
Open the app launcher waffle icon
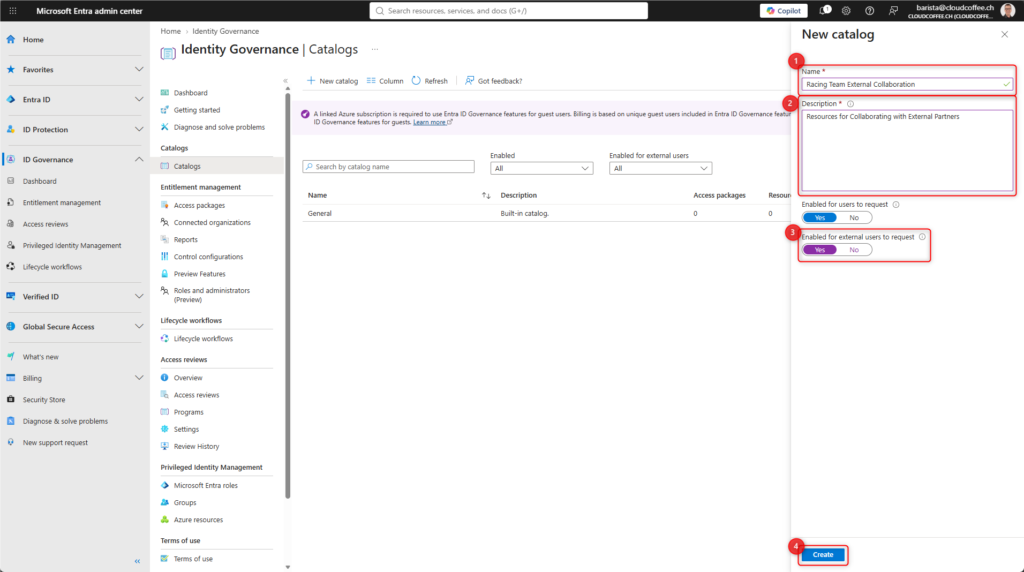pyautogui.click(x=12, y=10)
